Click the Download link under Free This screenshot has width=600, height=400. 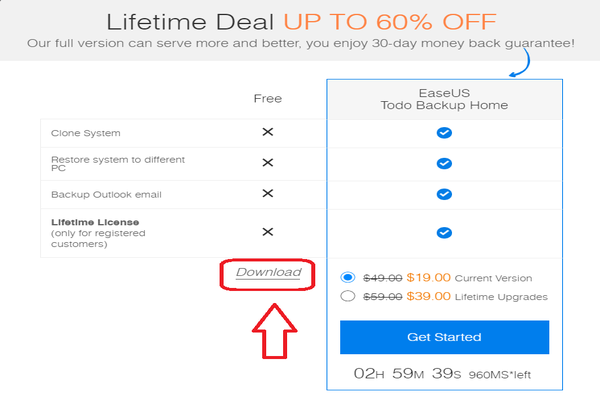coord(268,272)
